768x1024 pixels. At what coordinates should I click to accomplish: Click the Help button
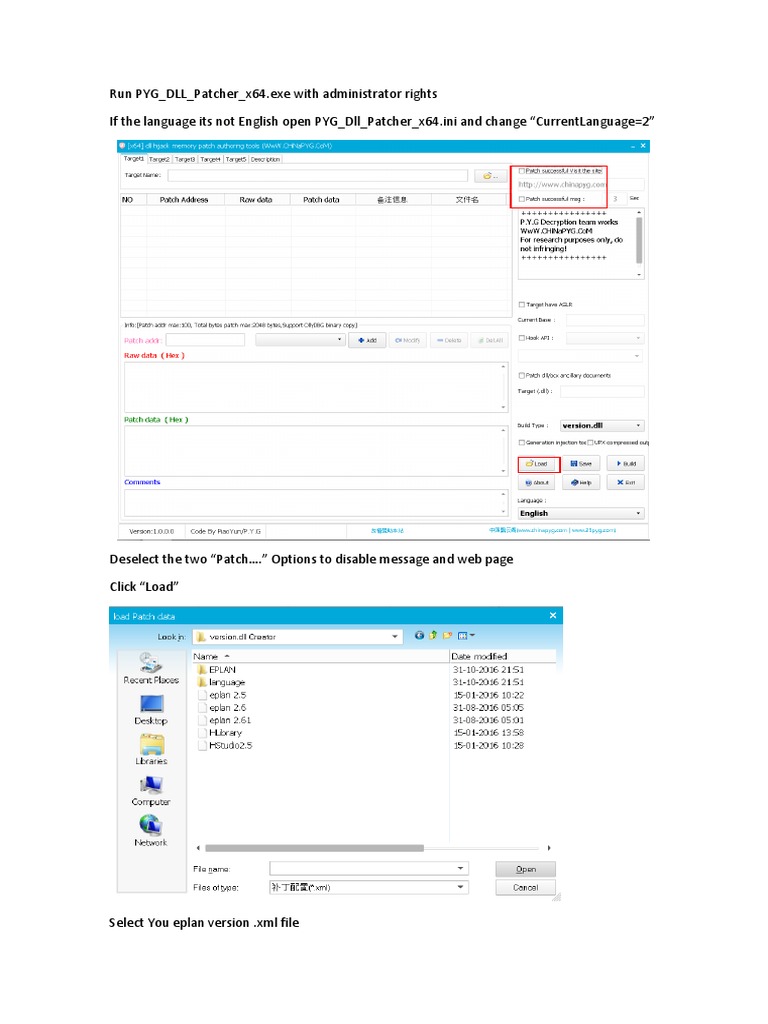click(581, 483)
